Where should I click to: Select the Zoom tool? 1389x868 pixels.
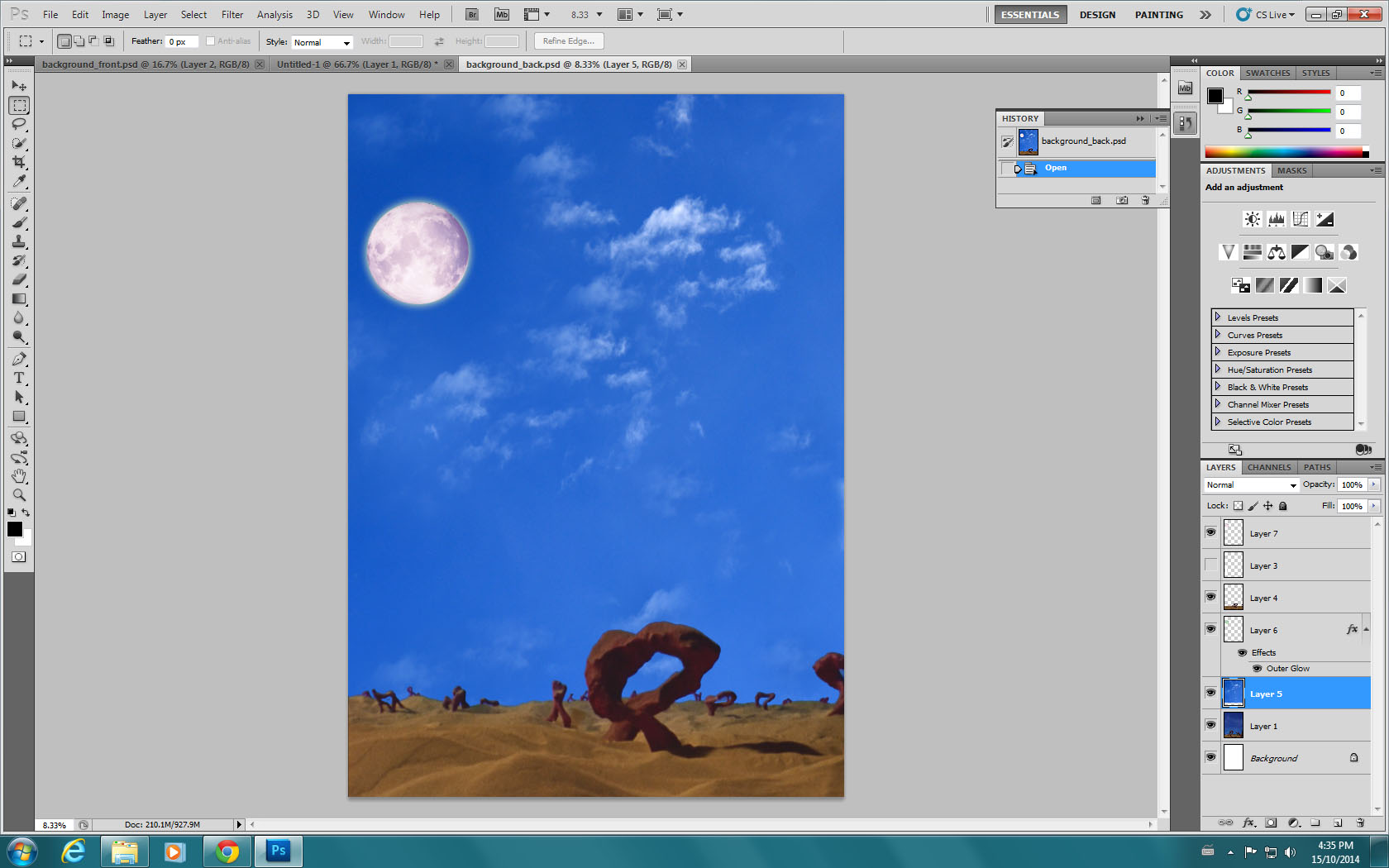(x=19, y=495)
